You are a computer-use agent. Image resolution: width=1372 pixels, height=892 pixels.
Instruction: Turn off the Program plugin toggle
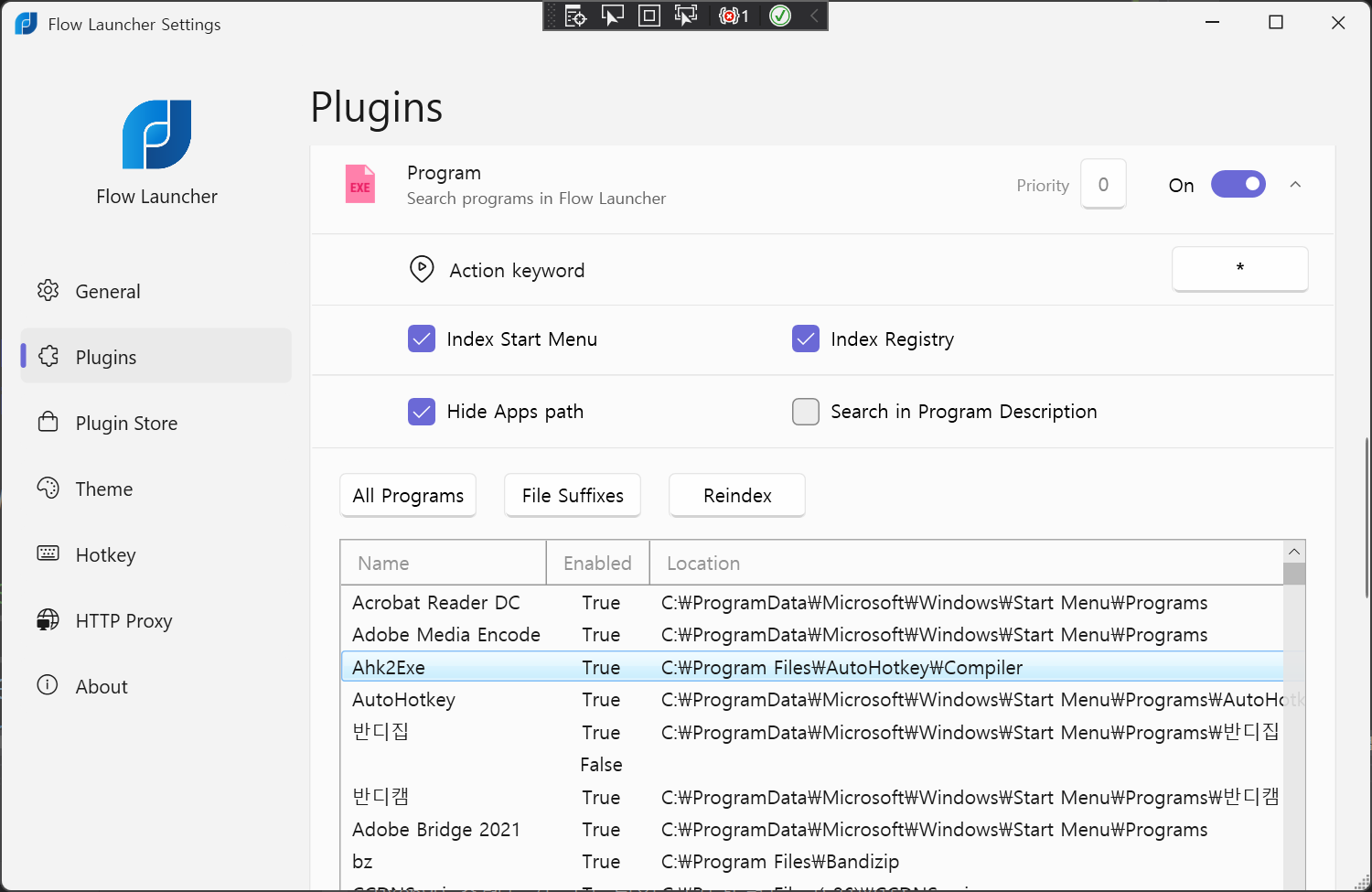pyautogui.click(x=1238, y=185)
